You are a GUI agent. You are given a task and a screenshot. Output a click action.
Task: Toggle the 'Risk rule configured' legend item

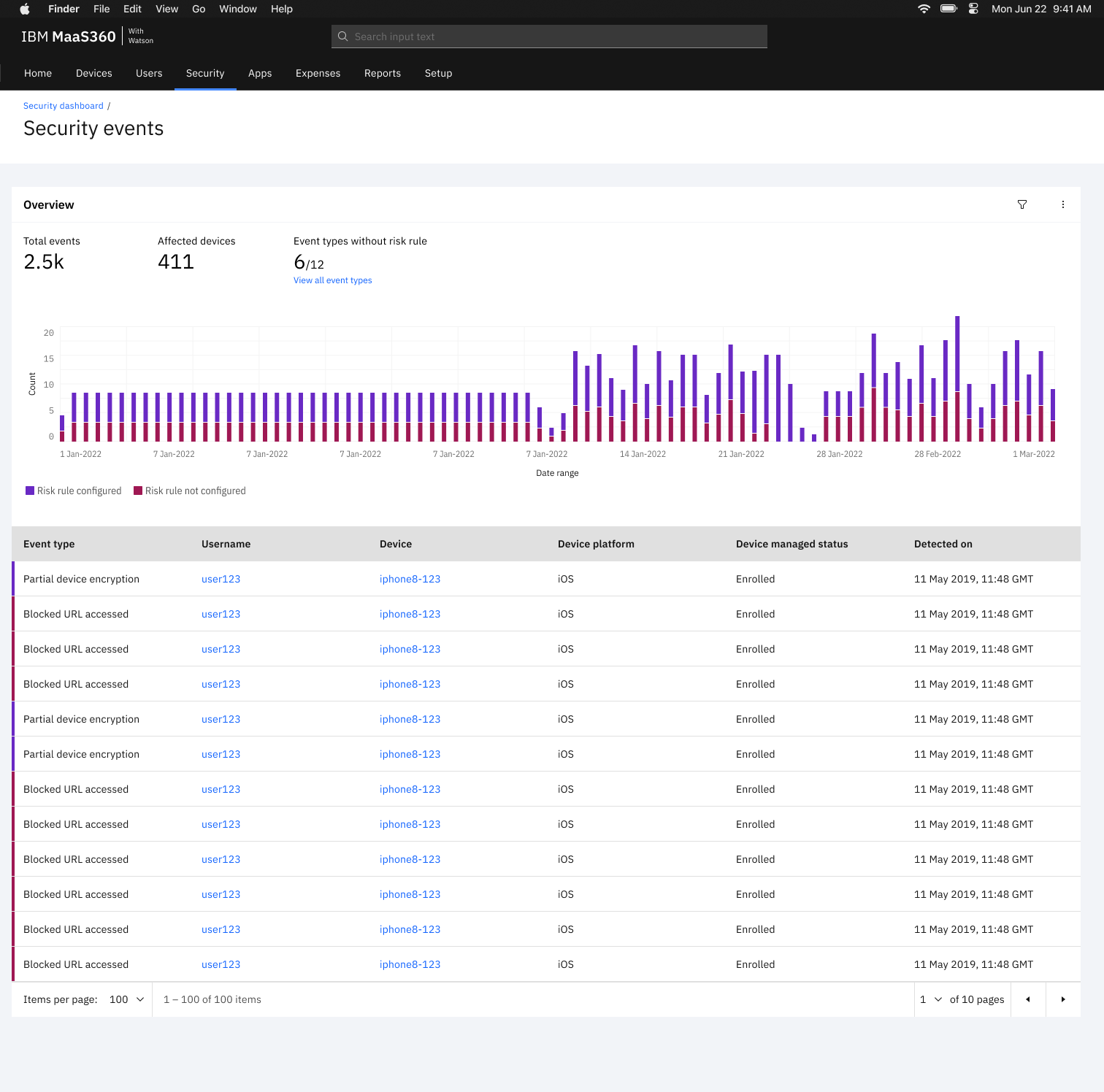79,491
